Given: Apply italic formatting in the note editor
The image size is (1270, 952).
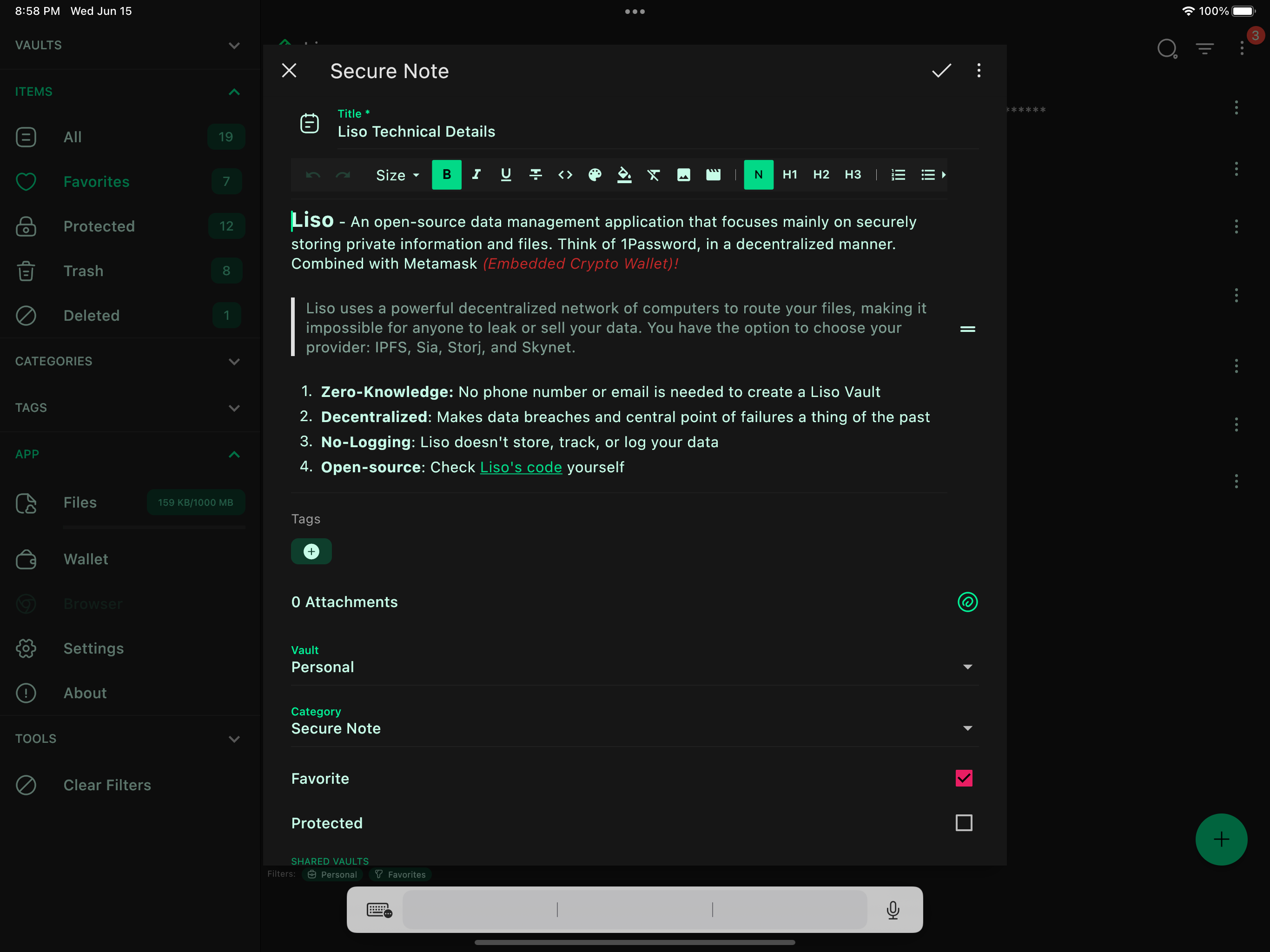Looking at the screenshot, I should pyautogui.click(x=476, y=175).
